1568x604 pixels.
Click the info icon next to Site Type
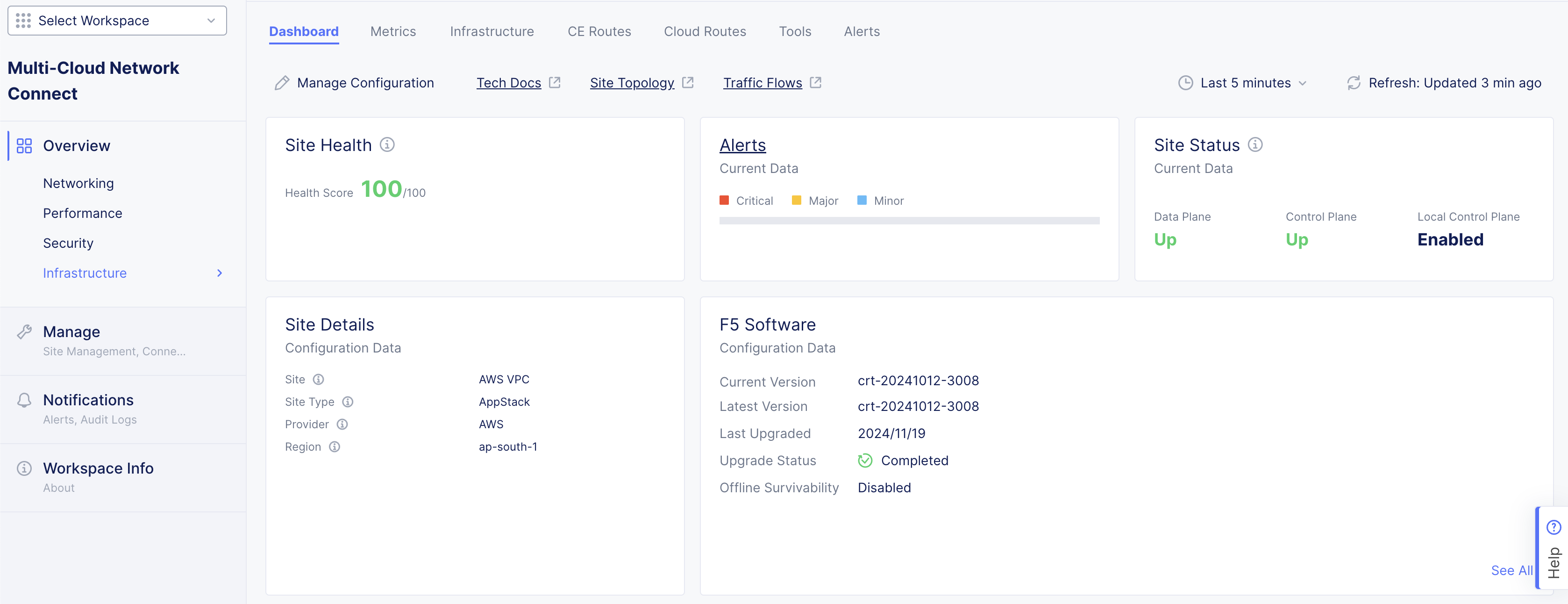(x=348, y=402)
